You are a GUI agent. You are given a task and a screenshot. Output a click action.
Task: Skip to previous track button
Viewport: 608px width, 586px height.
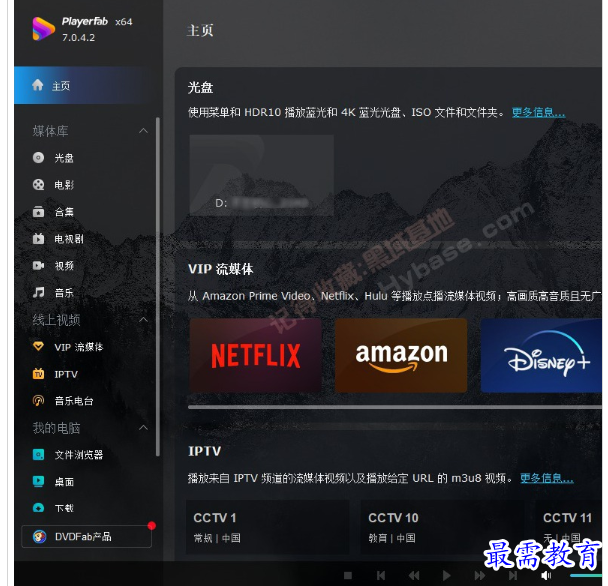pyautogui.click(x=381, y=576)
